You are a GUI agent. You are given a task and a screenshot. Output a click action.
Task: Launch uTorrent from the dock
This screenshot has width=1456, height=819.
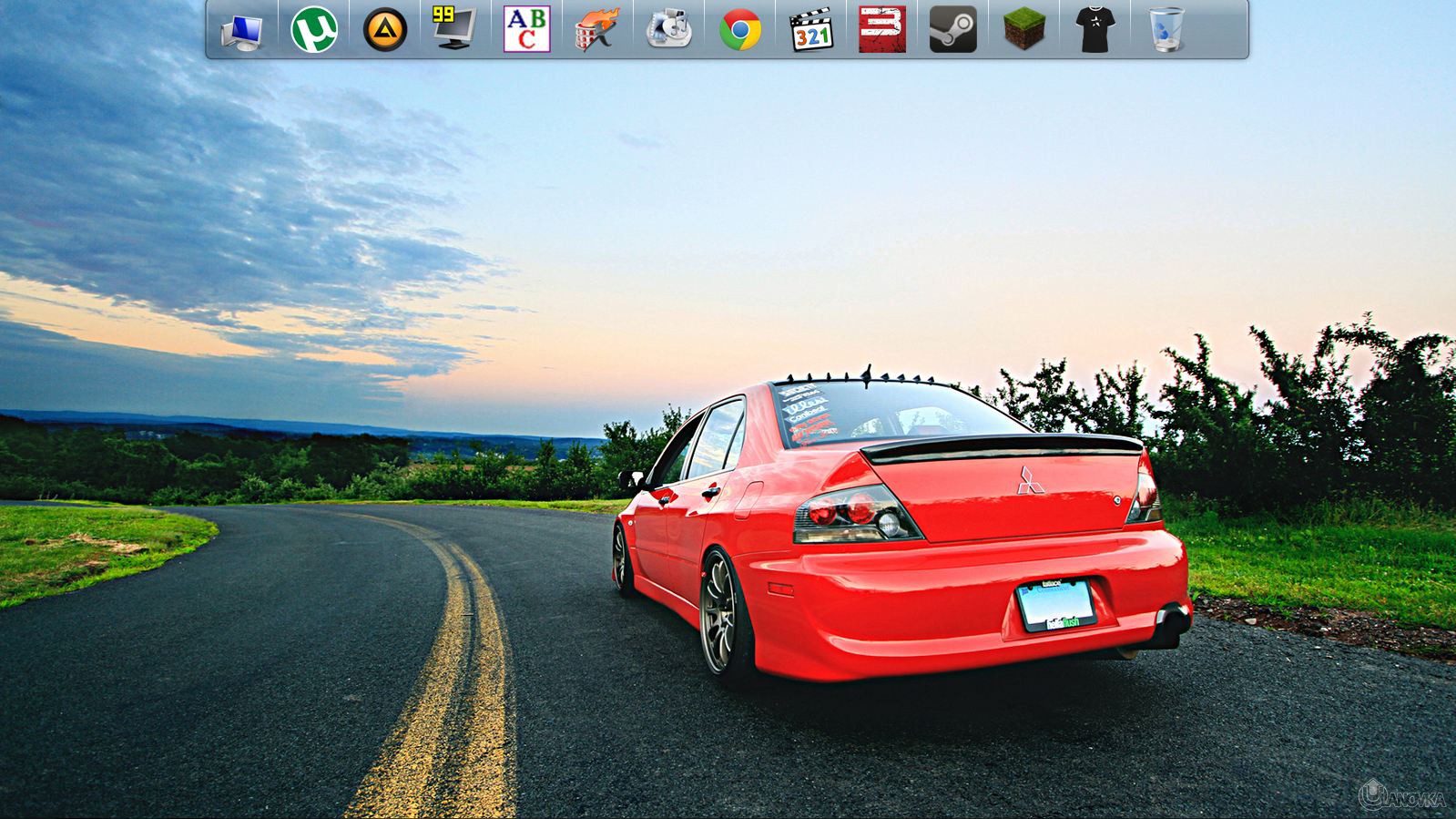tap(313, 30)
